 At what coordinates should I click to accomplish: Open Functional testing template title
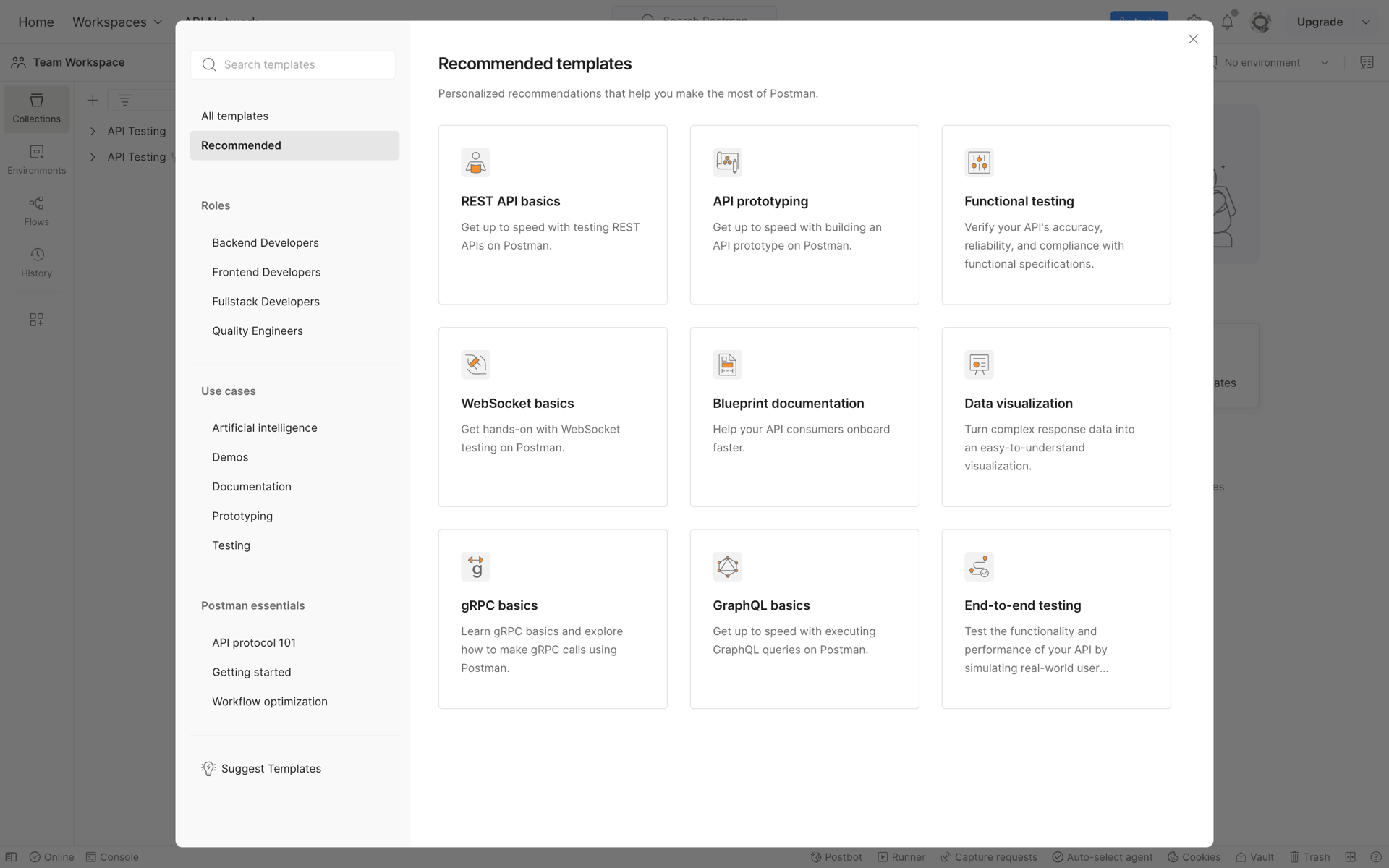1019,201
